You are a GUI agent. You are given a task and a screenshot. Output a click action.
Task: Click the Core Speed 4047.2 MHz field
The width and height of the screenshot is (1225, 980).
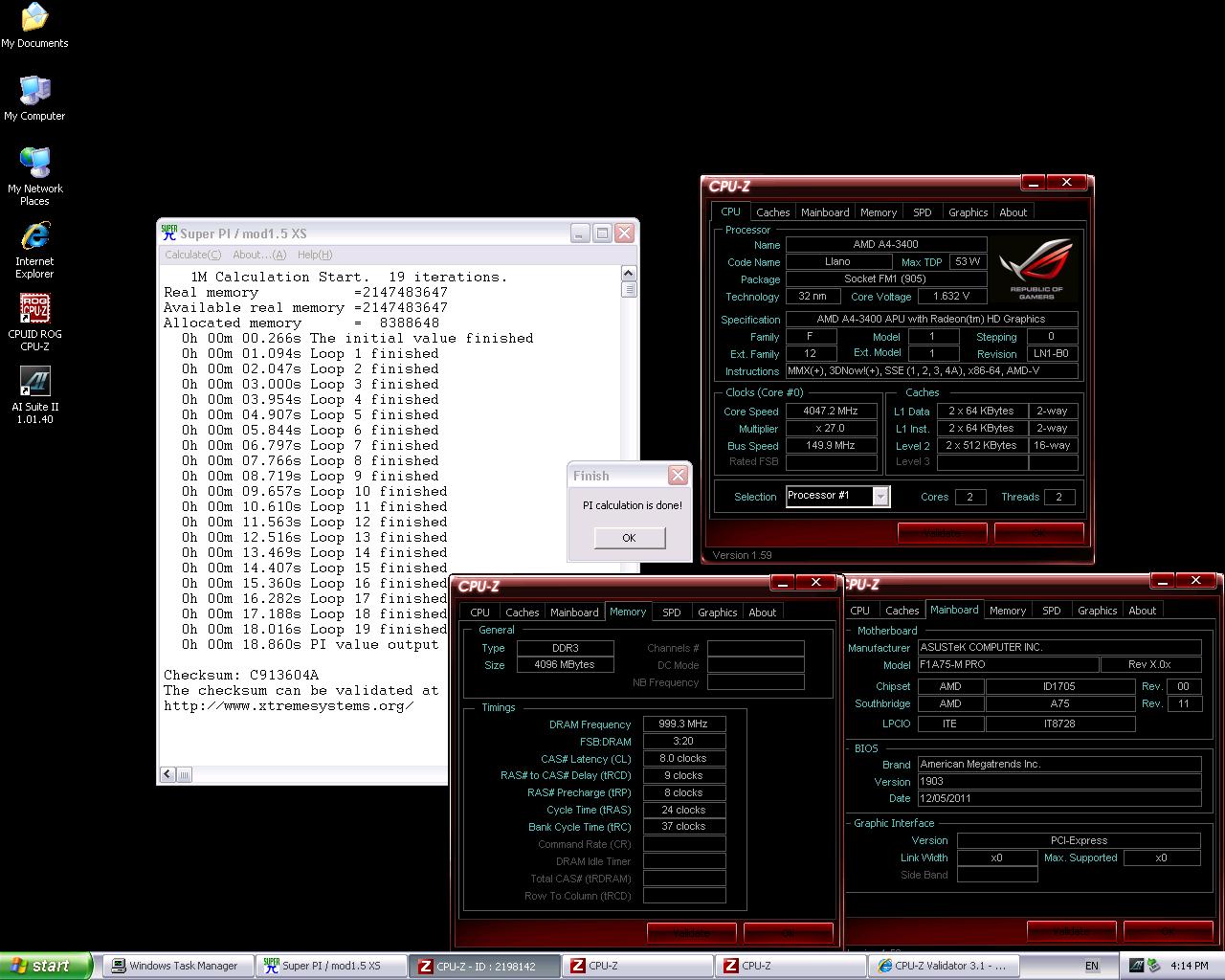pos(831,411)
